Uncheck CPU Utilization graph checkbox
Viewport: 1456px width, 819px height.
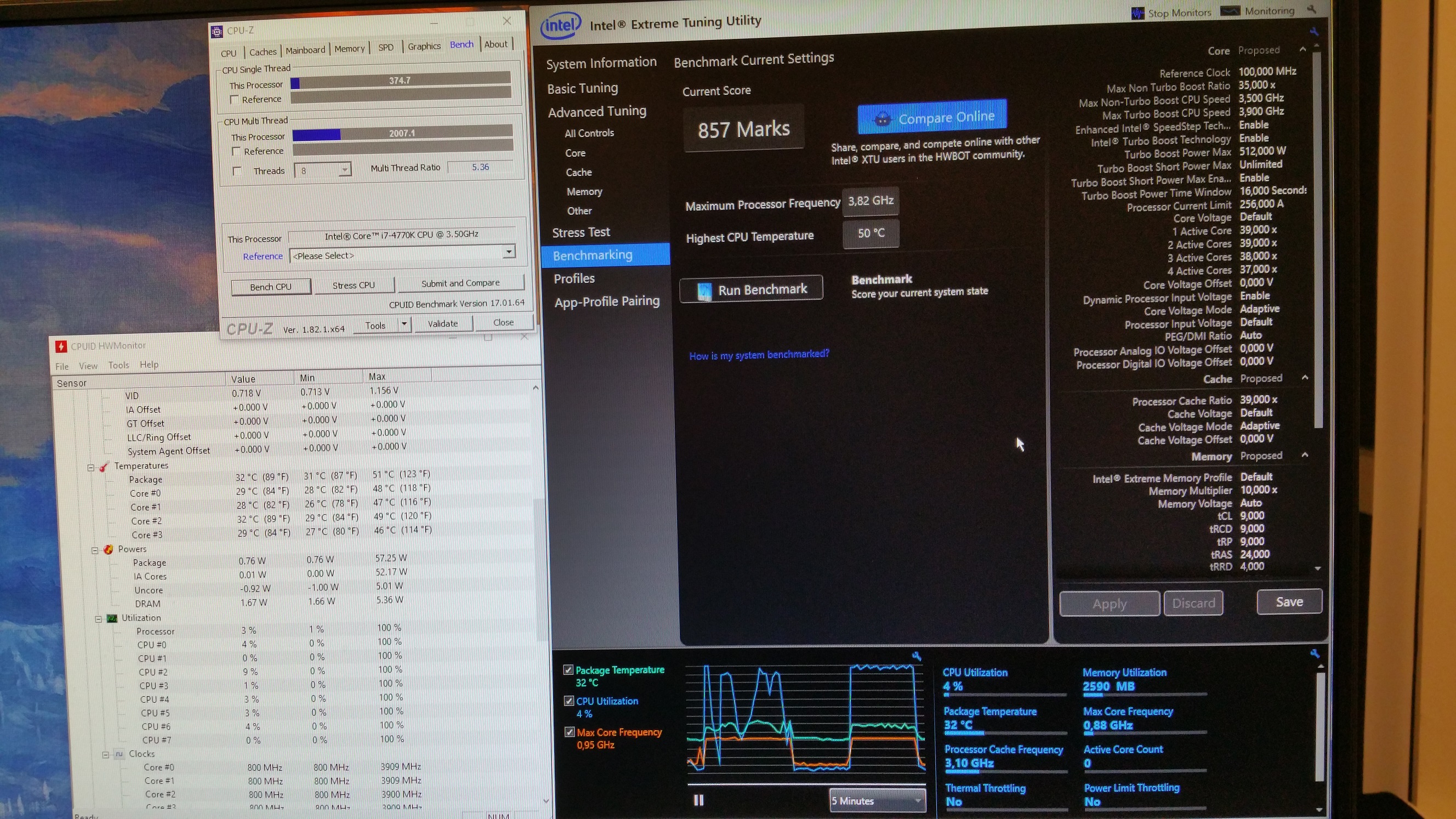point(568,701)
